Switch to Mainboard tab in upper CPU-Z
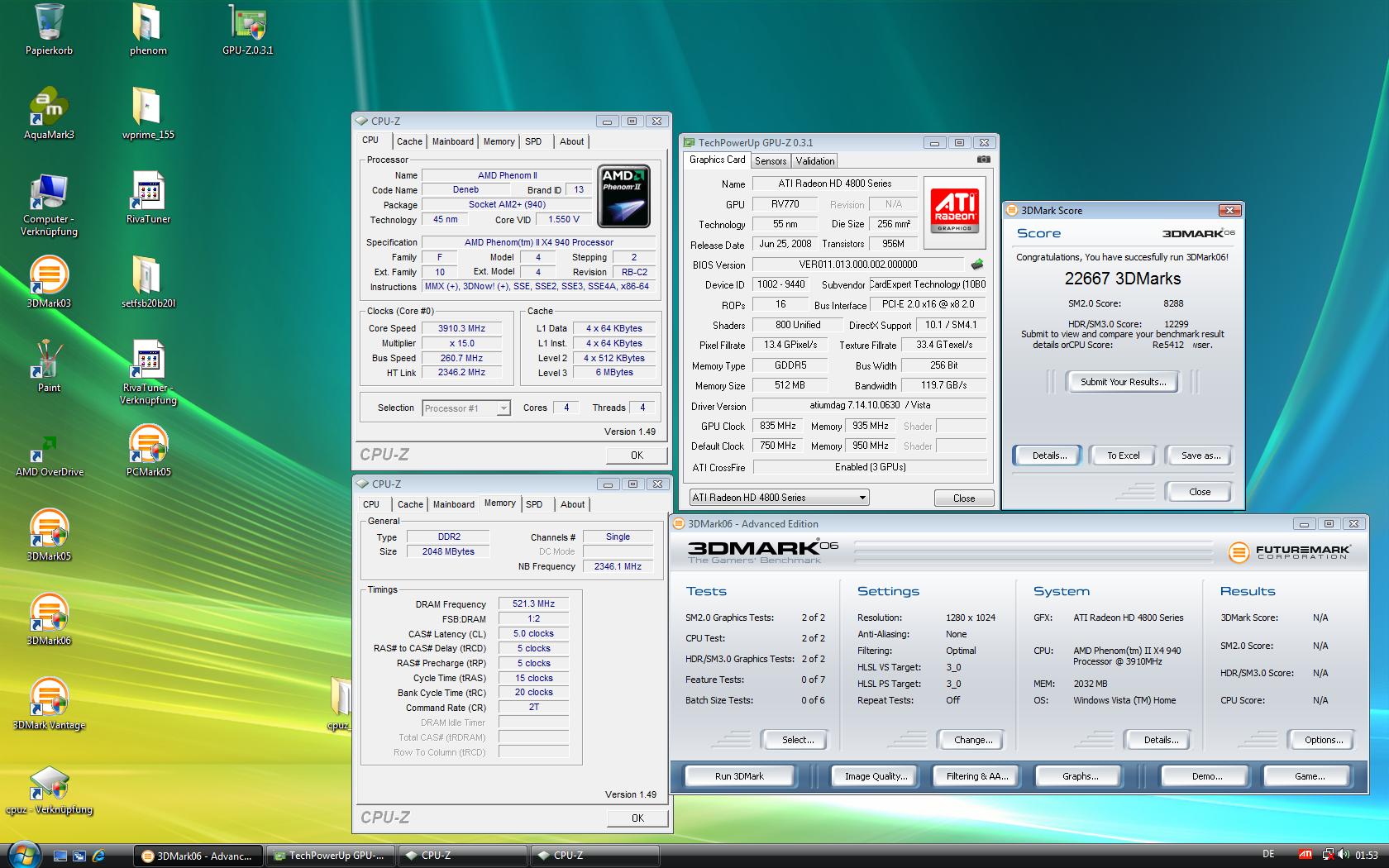 (x=453, y=141)
